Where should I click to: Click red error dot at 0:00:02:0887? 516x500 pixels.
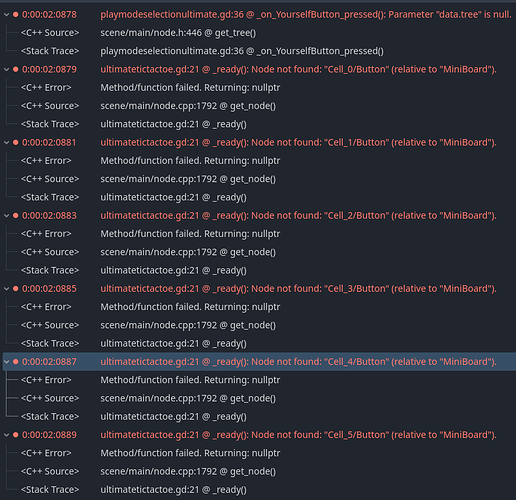pyautogui.click(x=15, y=362)
